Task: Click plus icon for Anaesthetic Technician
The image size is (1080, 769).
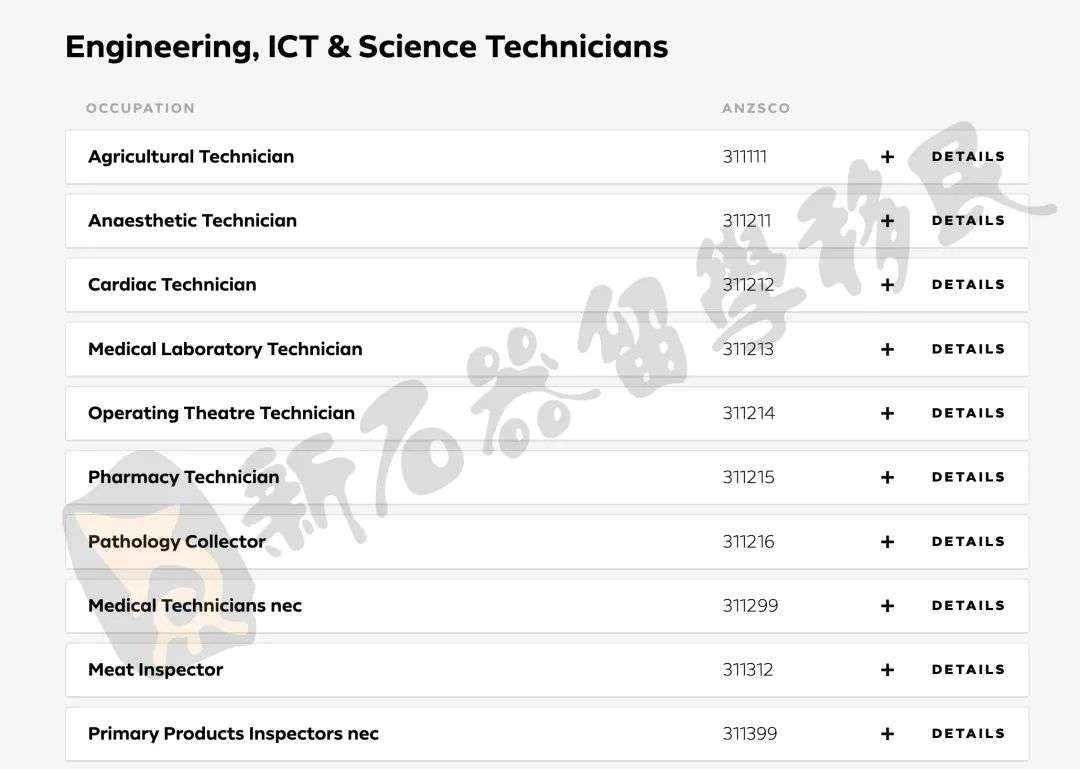Action: [887, 221]
